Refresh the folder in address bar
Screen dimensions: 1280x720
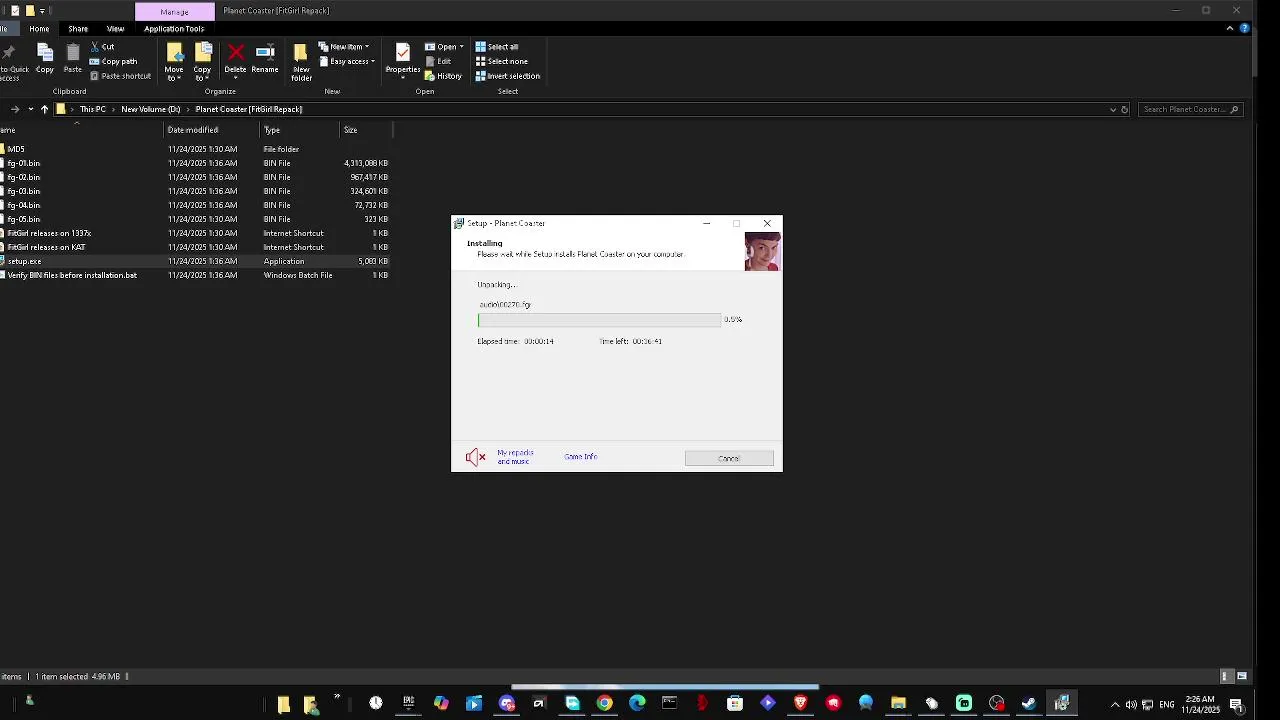pyautogui.click(x=1124, y=109)
